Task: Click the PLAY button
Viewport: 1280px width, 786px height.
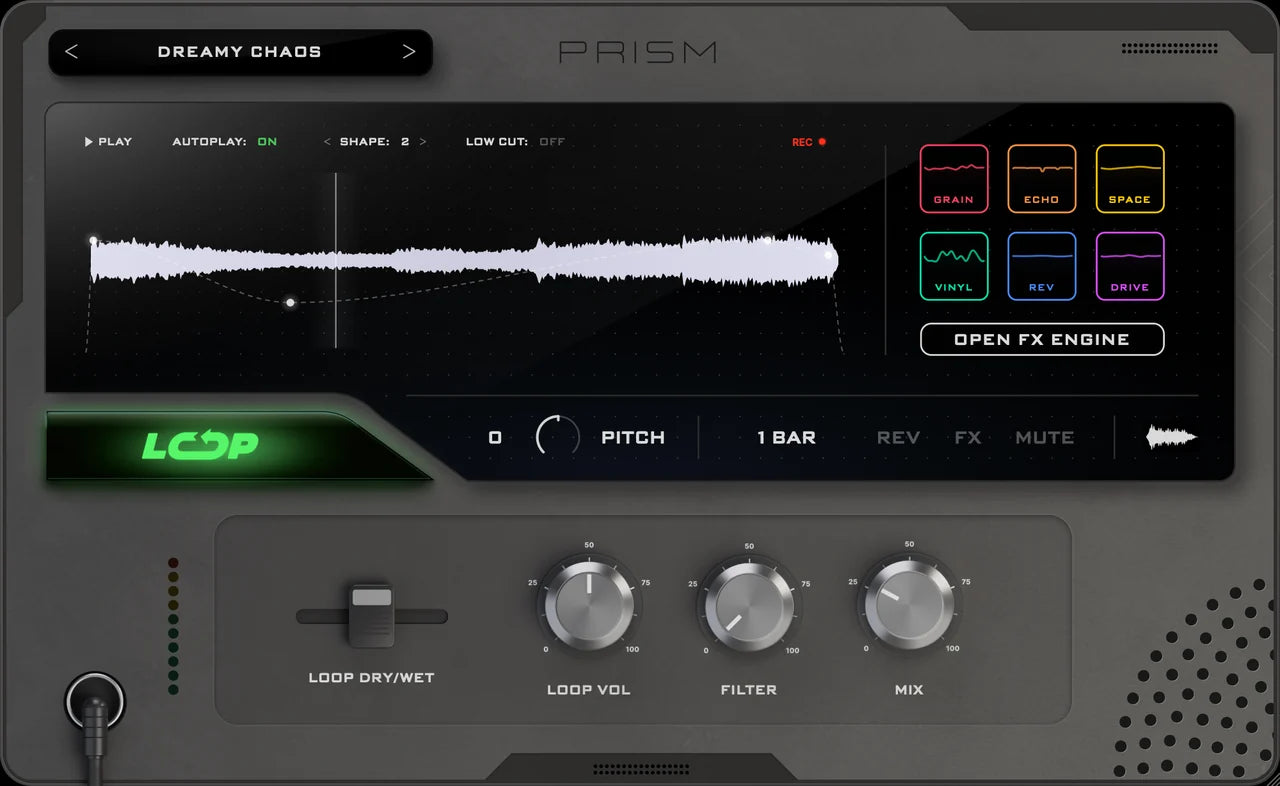Action: point(108,142)
